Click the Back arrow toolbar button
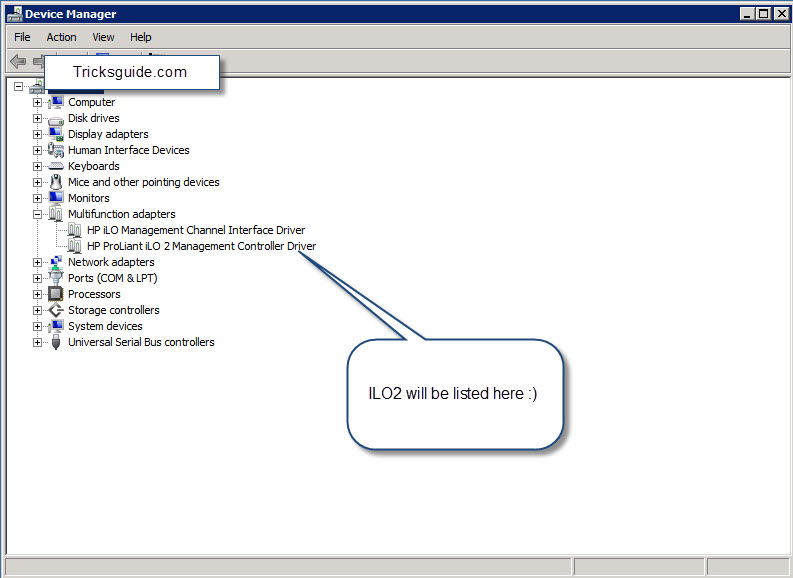The image size is (793, 578). [x=18, y=61]
